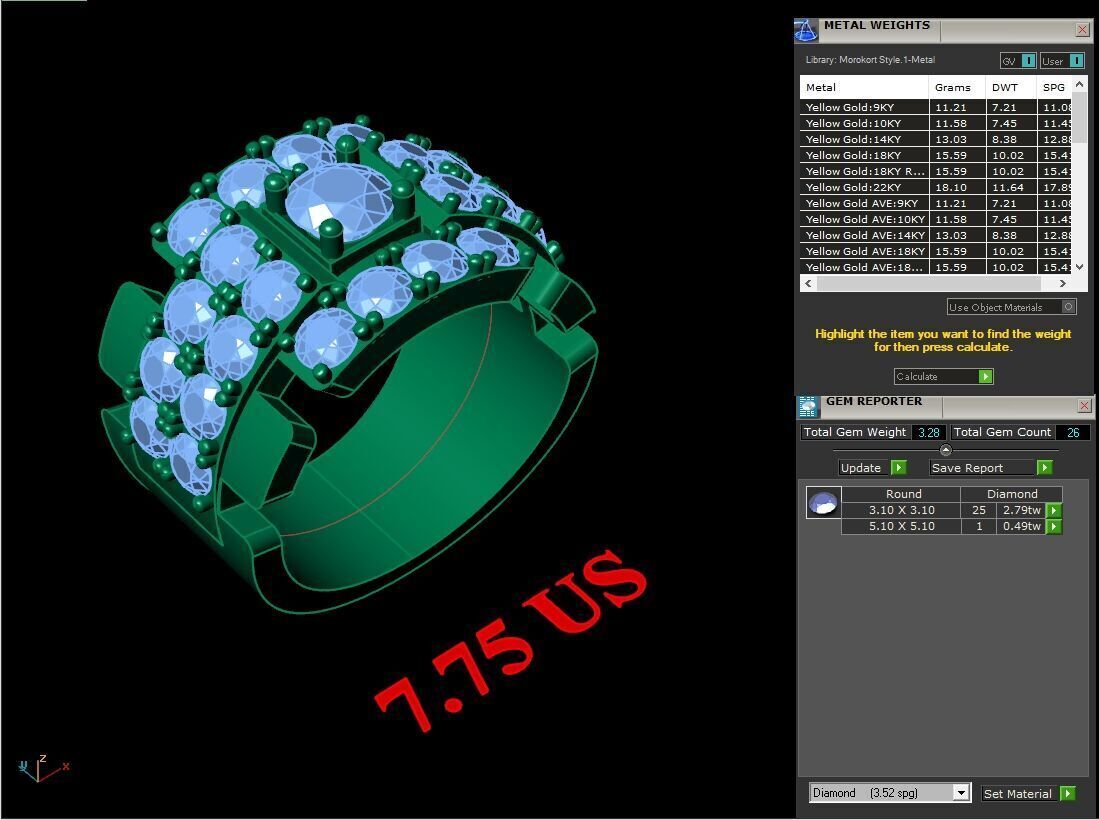Screen dimensions: 1099x820
Task: Click the metal list scroll left arrow
Action: click(809, 283)
